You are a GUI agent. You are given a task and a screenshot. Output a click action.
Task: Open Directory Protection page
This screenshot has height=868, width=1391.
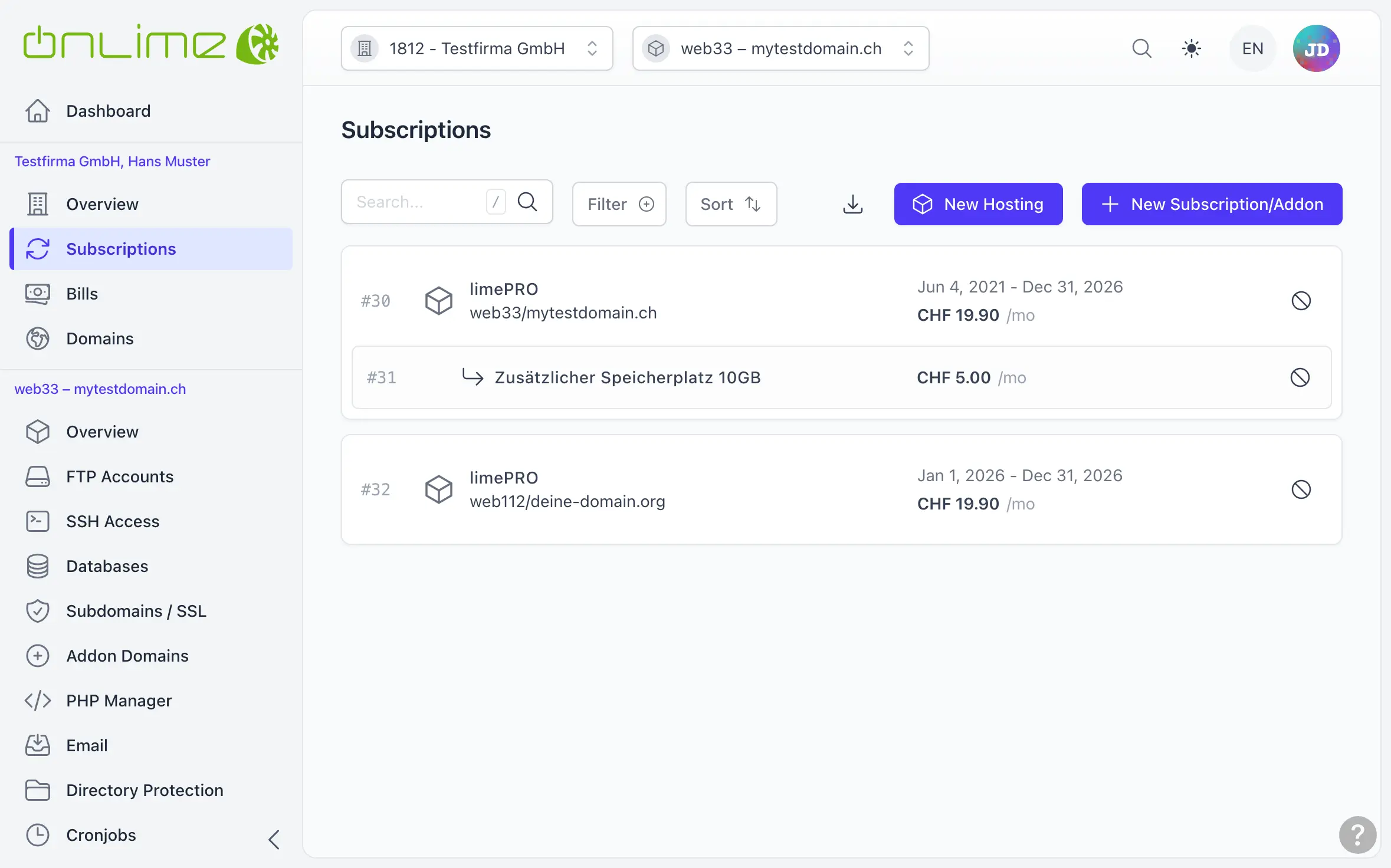(x=150, y=790)
